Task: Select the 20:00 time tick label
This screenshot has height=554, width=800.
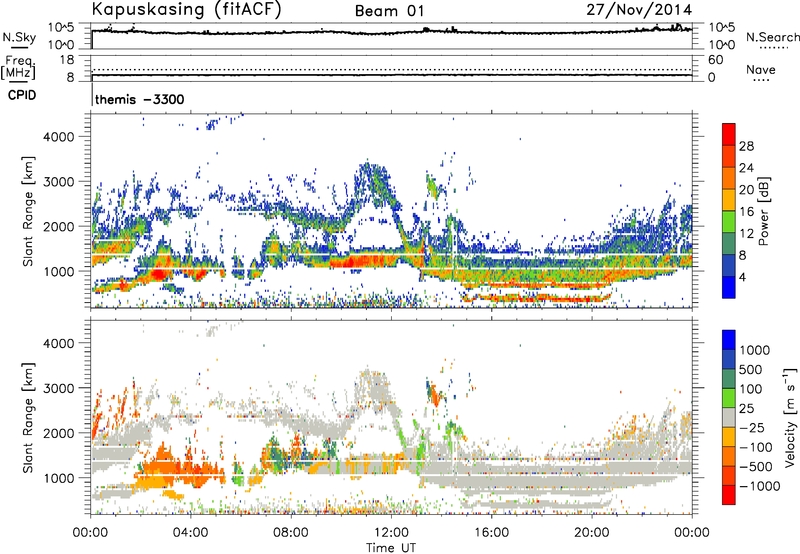Action: [x=591, y=533]
